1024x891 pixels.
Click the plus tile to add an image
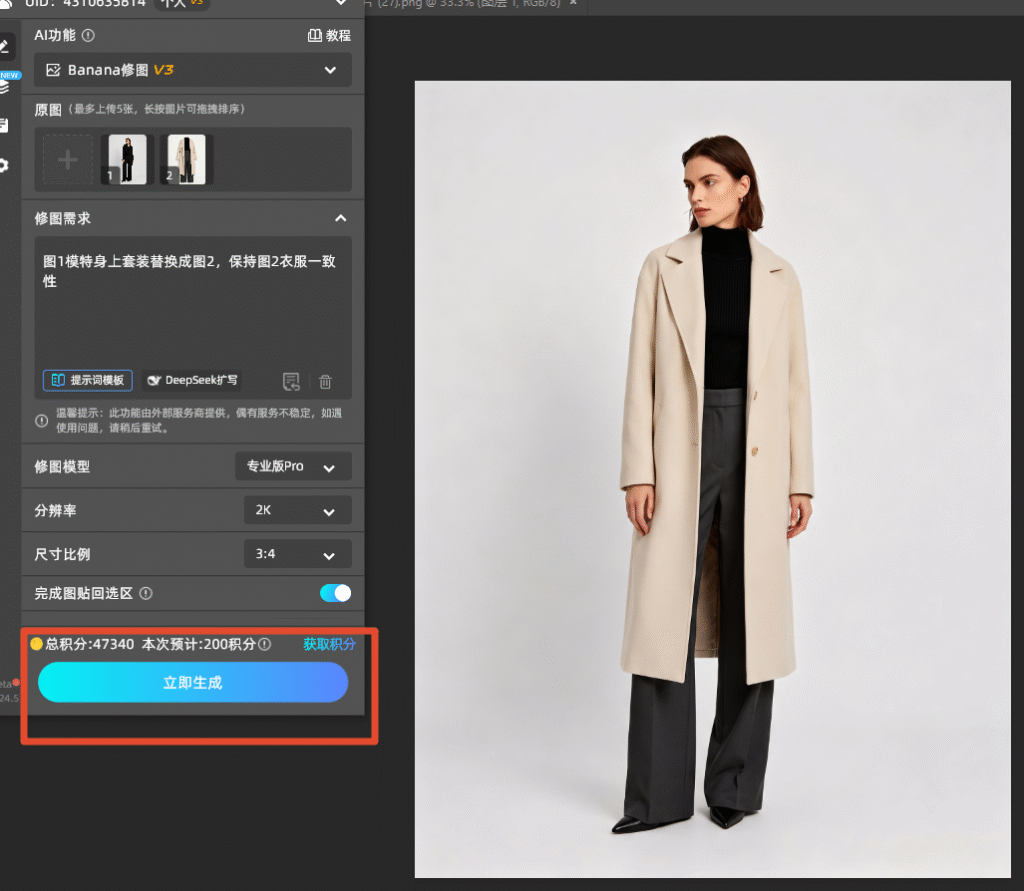tap(68, 159)
